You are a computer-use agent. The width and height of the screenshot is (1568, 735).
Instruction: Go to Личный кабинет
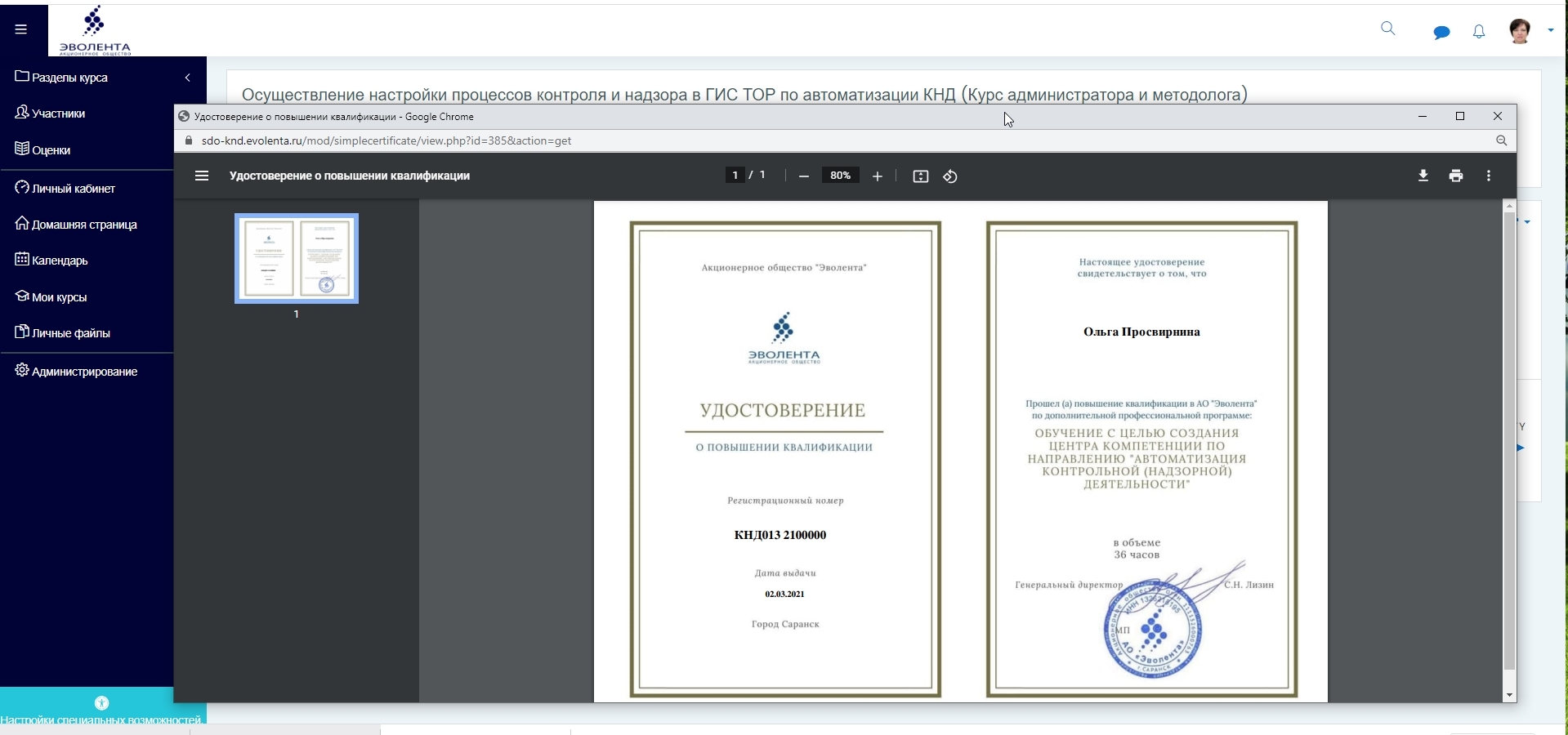(65, 189)
